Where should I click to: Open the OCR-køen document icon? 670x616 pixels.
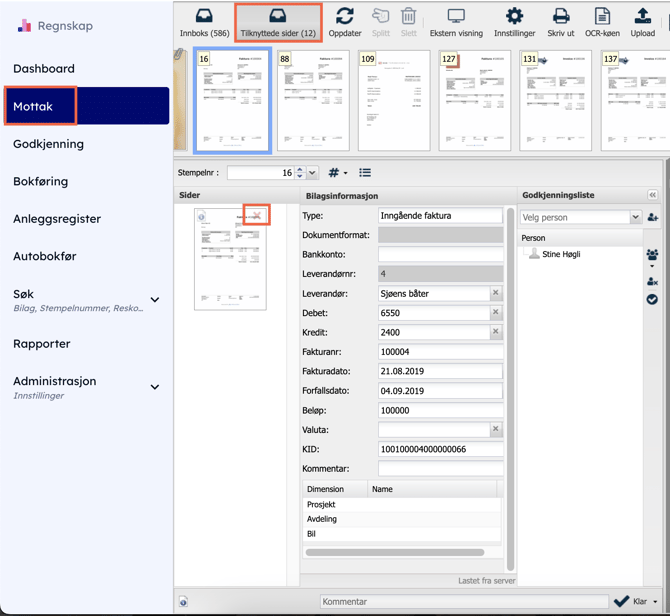pos(602,22)
